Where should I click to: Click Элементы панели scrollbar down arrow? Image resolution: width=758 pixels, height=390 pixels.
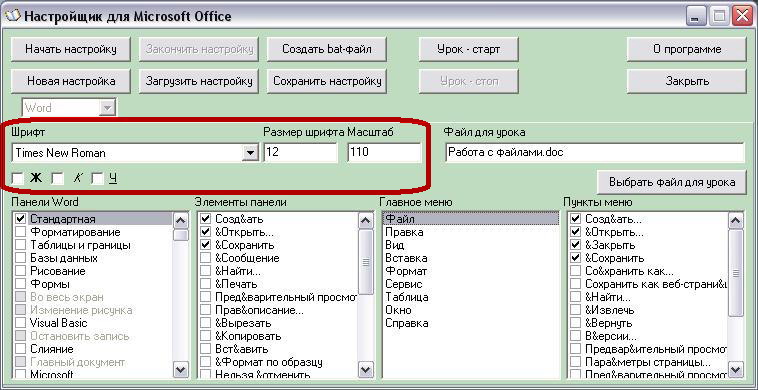pyautogui.click(x=366, y=370)
